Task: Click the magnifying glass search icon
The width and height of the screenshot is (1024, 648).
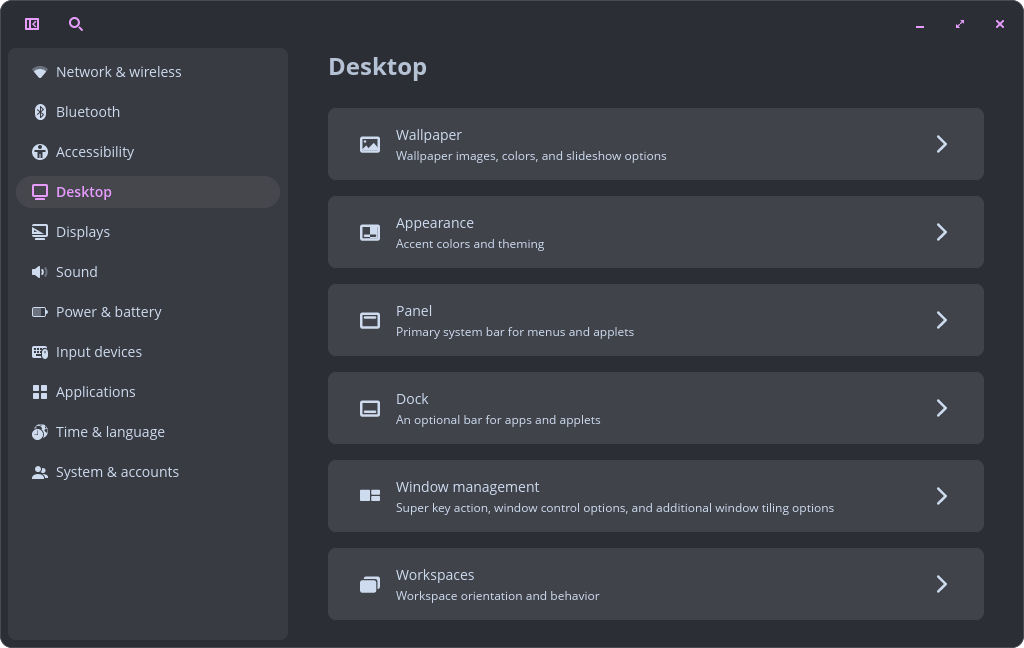Action: [76, 23]
